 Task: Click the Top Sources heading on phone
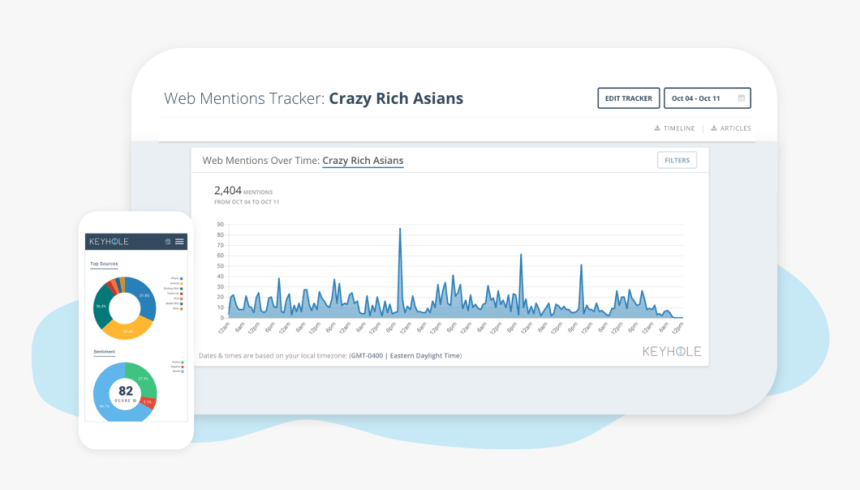click(104, 264)
